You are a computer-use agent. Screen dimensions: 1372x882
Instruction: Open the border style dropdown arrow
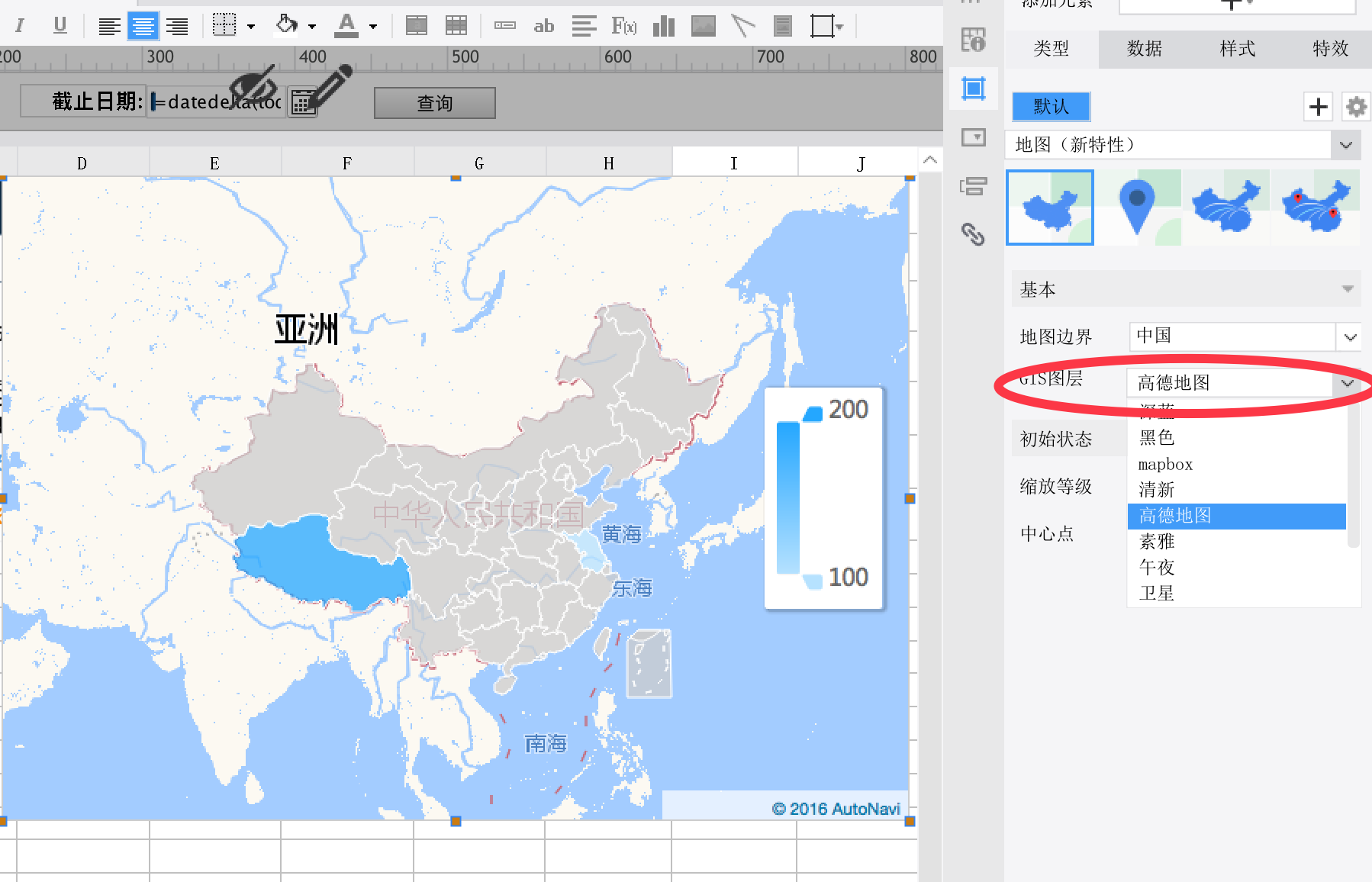tap(251, 27)
